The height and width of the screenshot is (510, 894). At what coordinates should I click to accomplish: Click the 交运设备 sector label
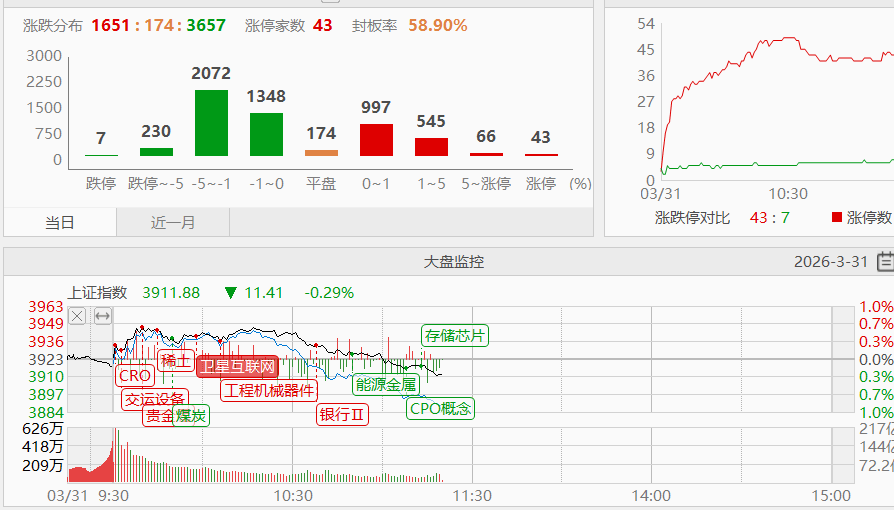tap(154, 399)
